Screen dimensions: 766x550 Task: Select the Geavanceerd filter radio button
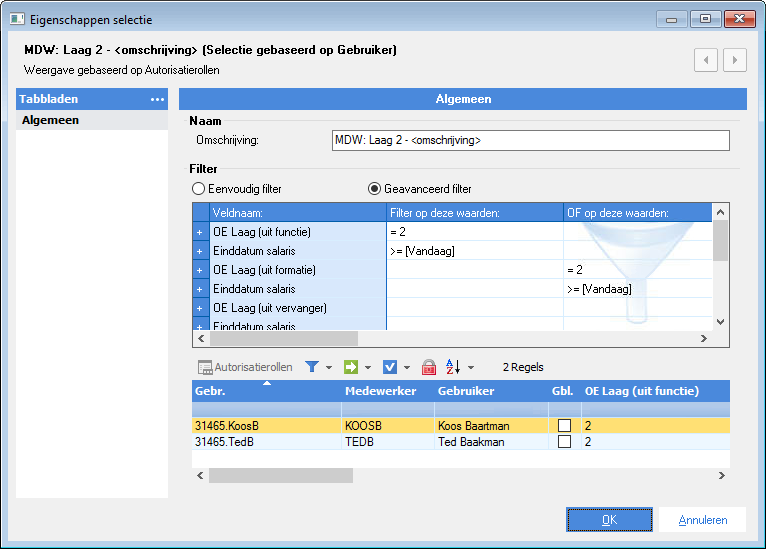coord(374,189)
